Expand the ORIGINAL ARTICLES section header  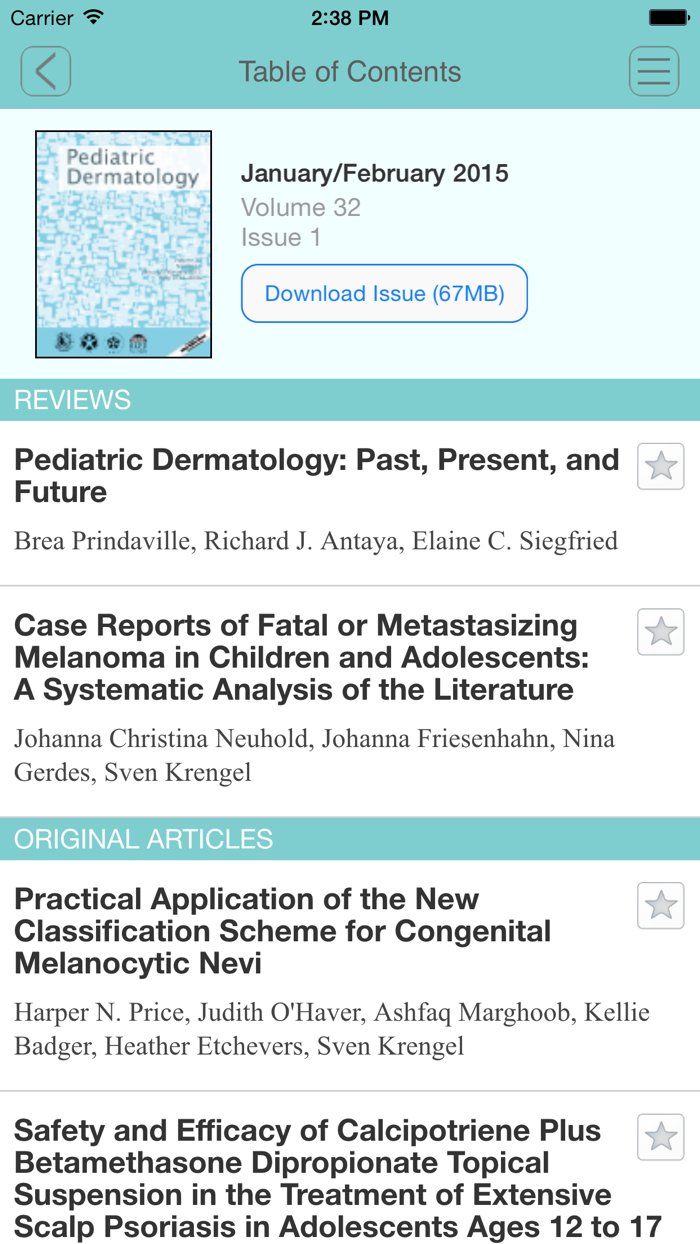(350, 838)
